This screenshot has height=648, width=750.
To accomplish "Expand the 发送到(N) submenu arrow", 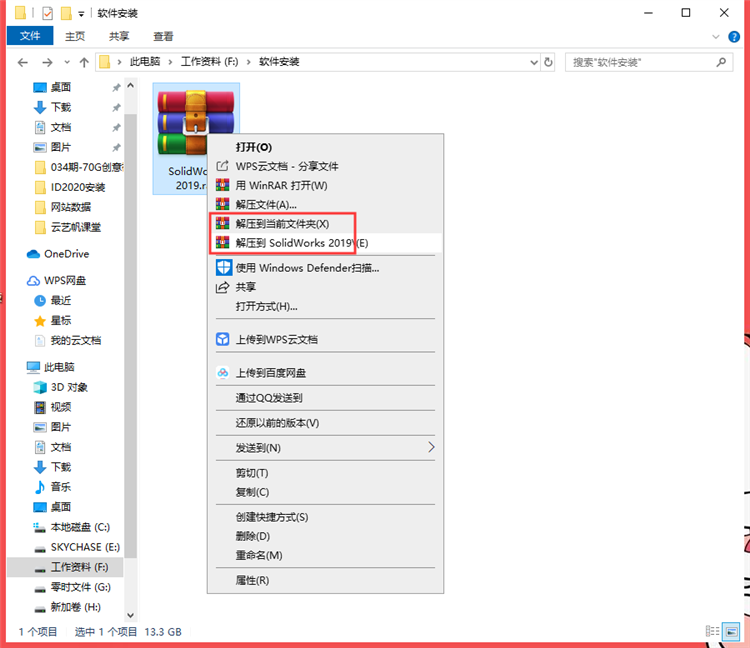I will [x=431, y=447].
